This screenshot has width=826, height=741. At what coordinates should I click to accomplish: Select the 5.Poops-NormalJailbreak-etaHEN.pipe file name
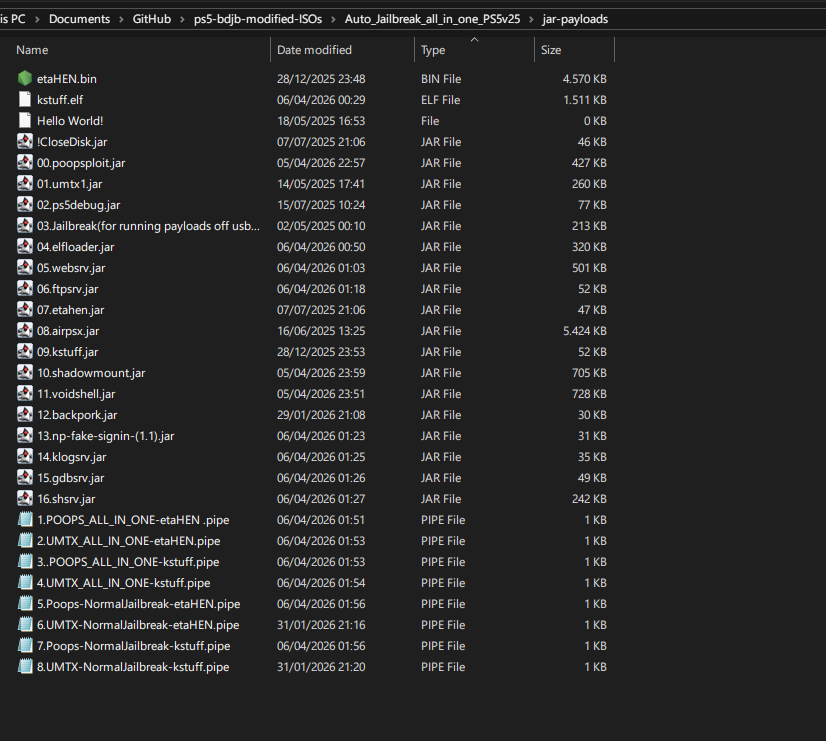[x=139, y=604]
